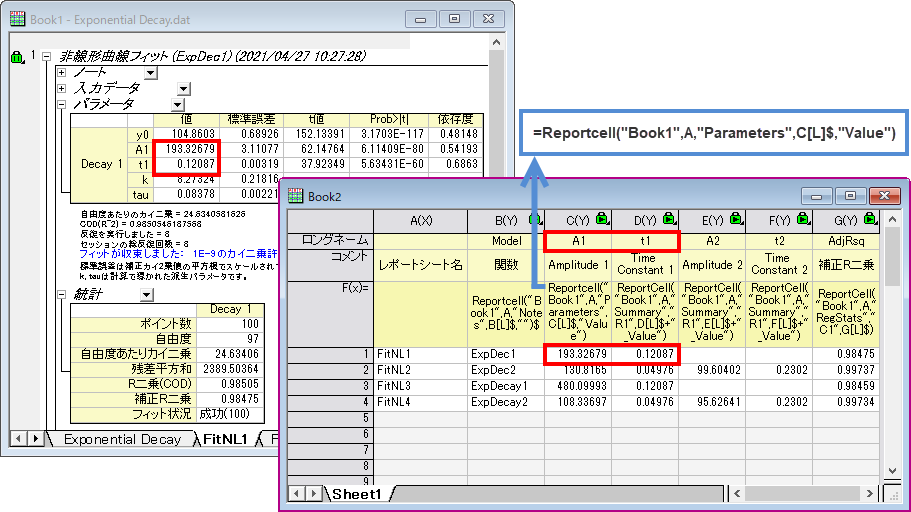Click lock icon on column C(Y) header
This screenshot has width=911, height=512.
[602, 219]
